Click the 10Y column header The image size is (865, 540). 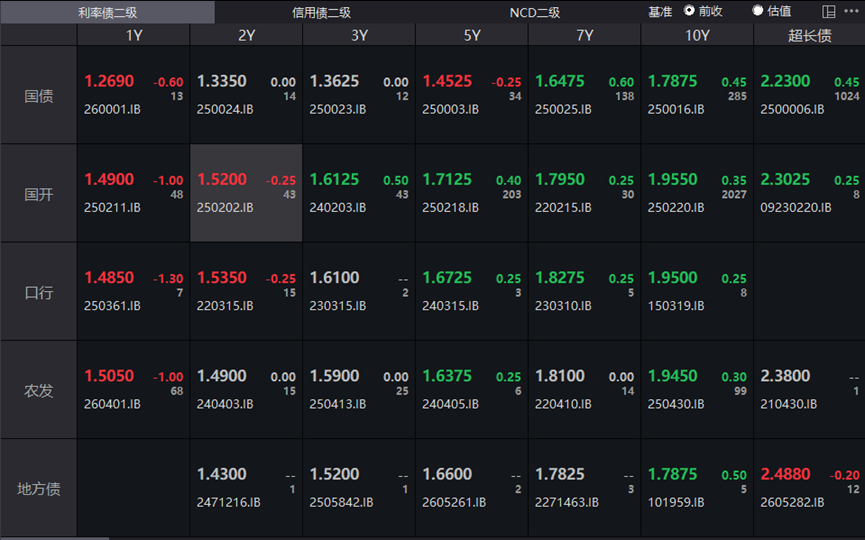(697, 35)
